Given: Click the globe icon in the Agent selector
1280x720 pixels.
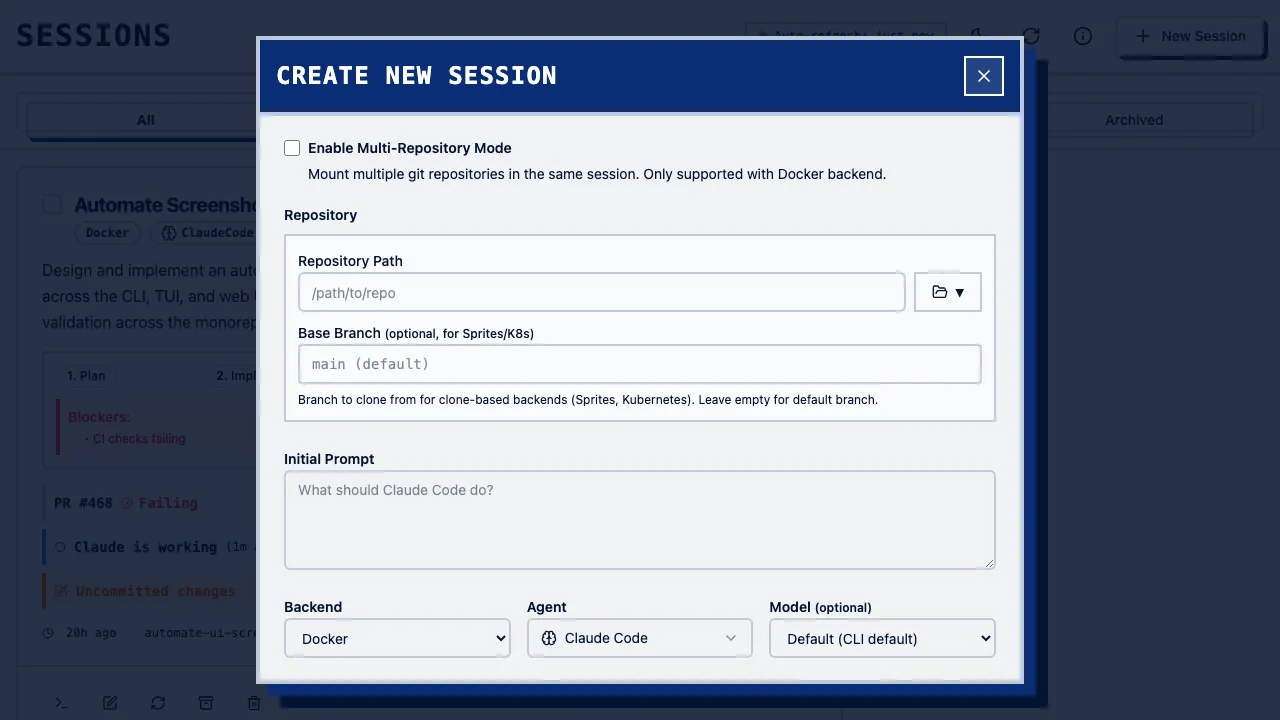Looking at the screenshot, I should [547, 638].
